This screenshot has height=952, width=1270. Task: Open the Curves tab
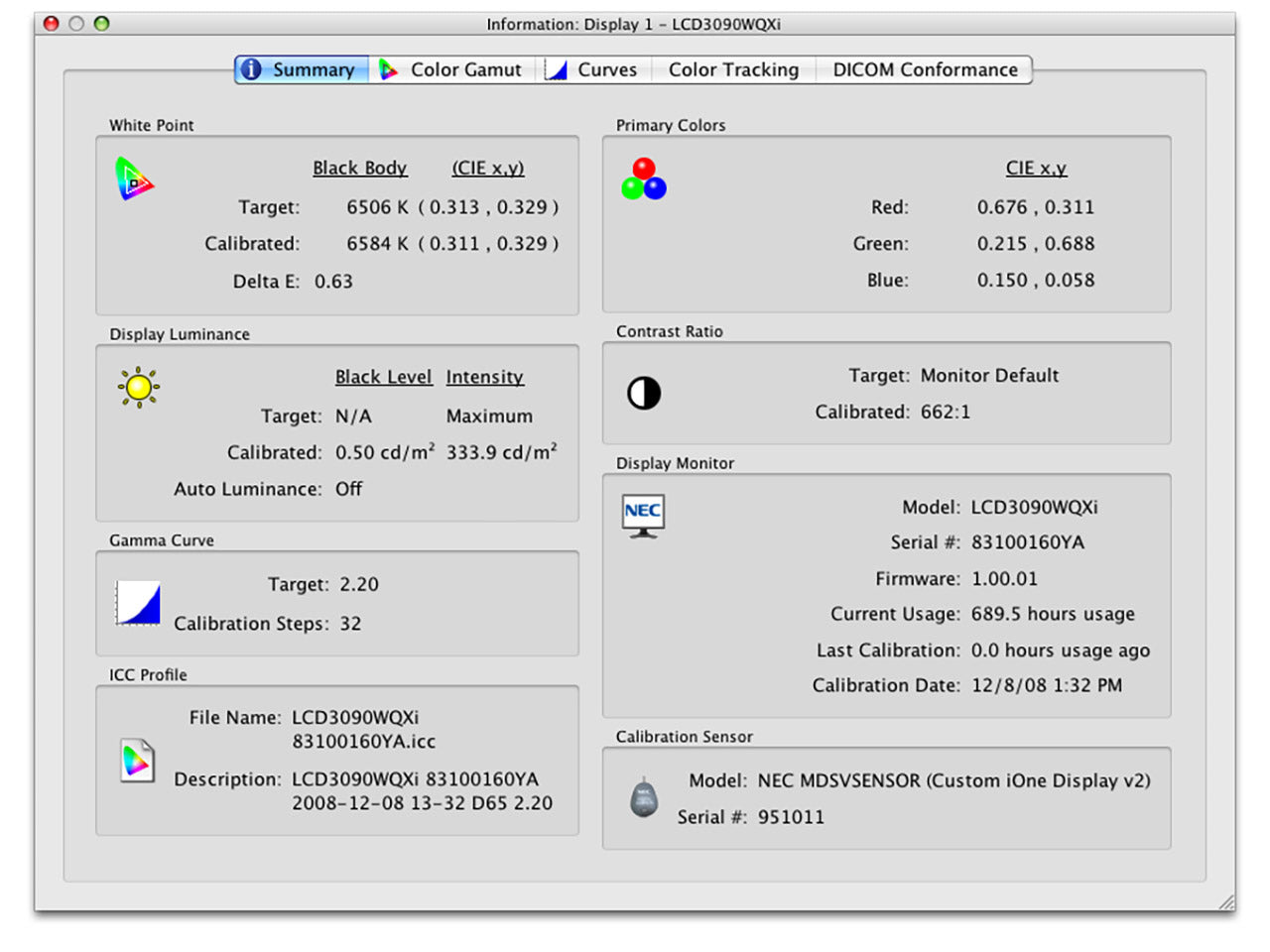pyautogui.click(x=594, y=69)
